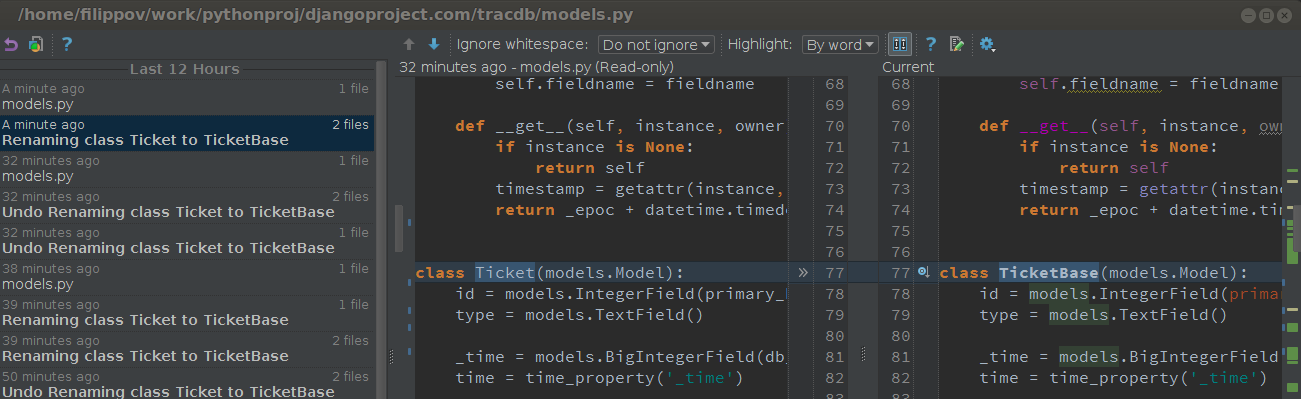Viewport: 1301px width, 399px height.
Task: Select 39 minutes ago Renaming entry with 1 file
Action: 186,313
